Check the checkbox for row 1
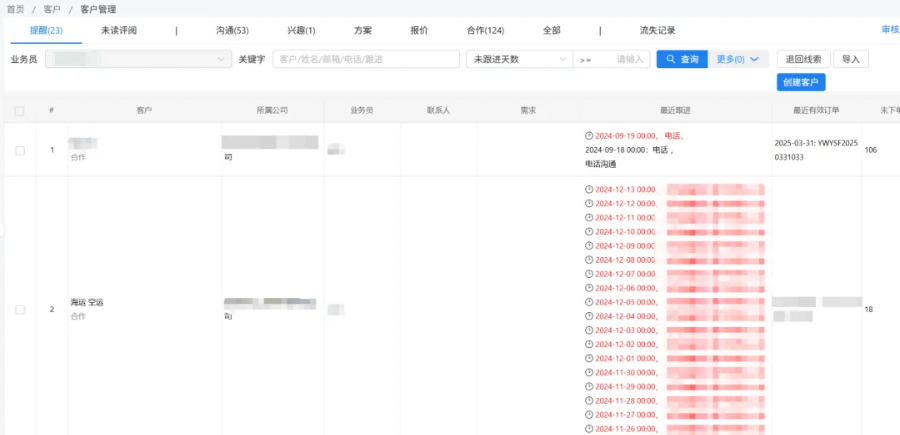 pos(20,150)
